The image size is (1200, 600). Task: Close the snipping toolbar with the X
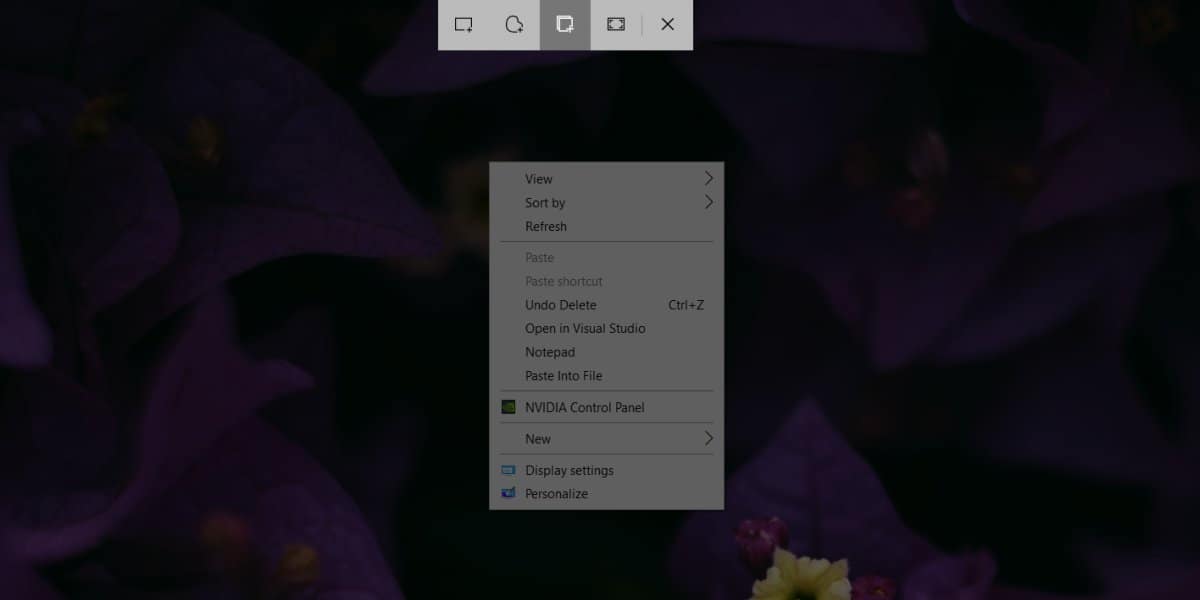[667, 25]
